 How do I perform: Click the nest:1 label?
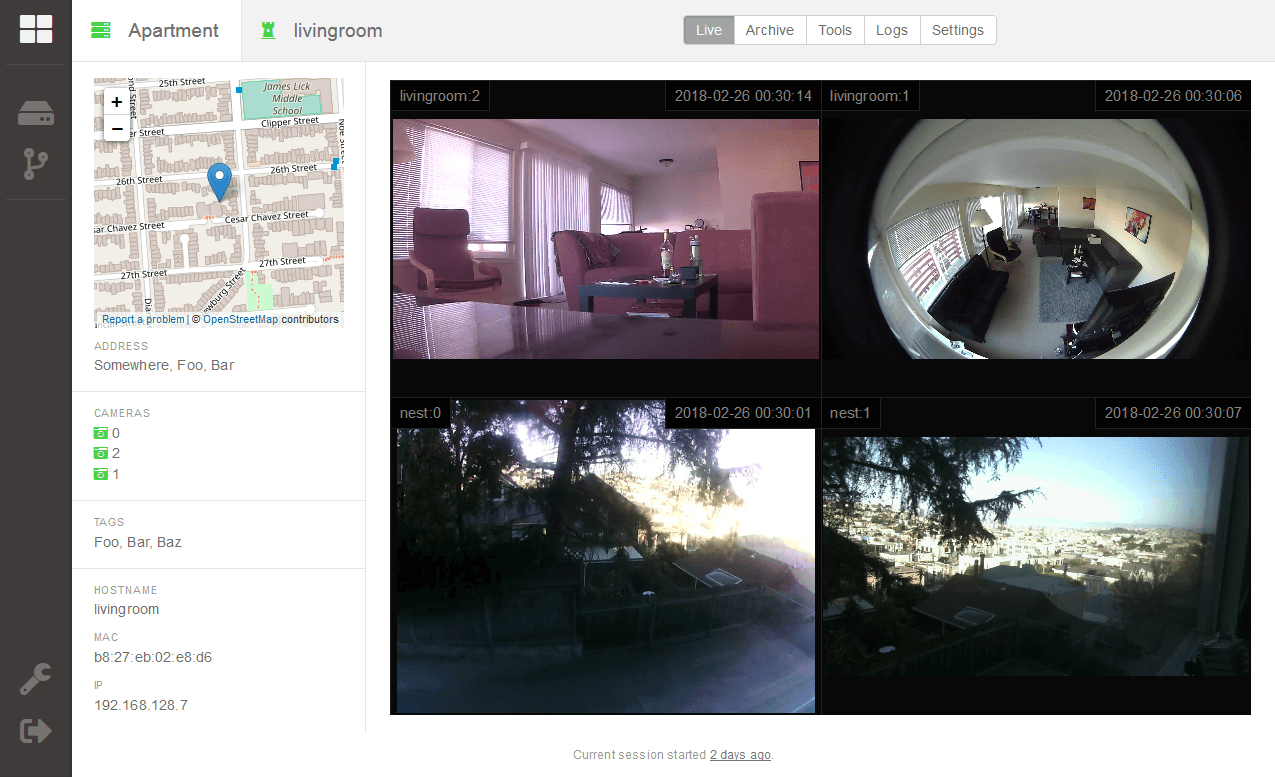point(851,413)
